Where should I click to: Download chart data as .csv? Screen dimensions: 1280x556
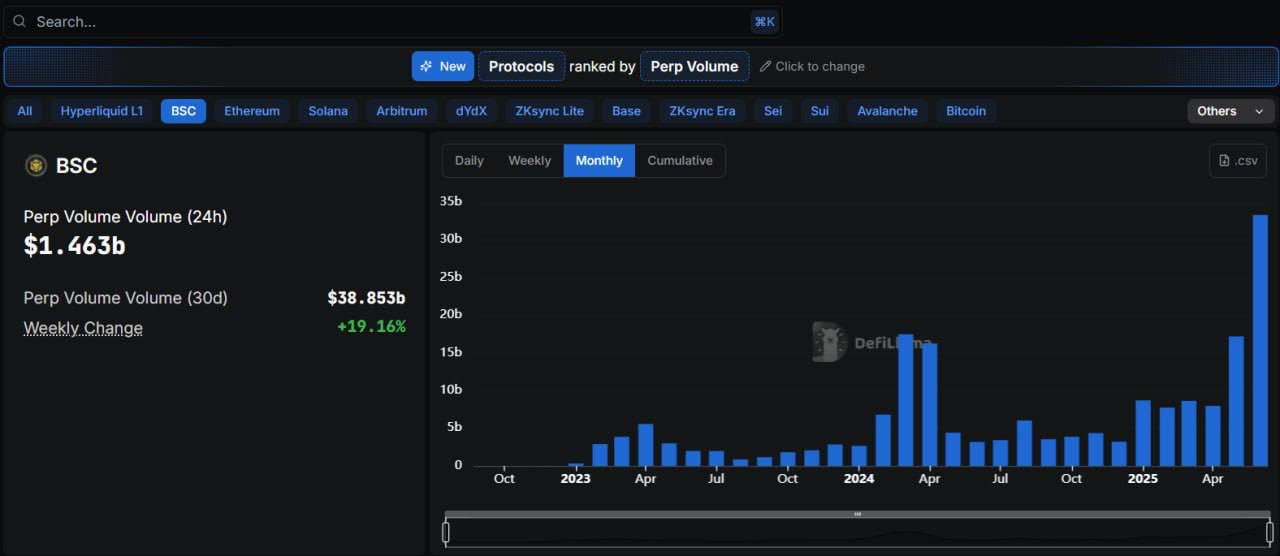1238,161
